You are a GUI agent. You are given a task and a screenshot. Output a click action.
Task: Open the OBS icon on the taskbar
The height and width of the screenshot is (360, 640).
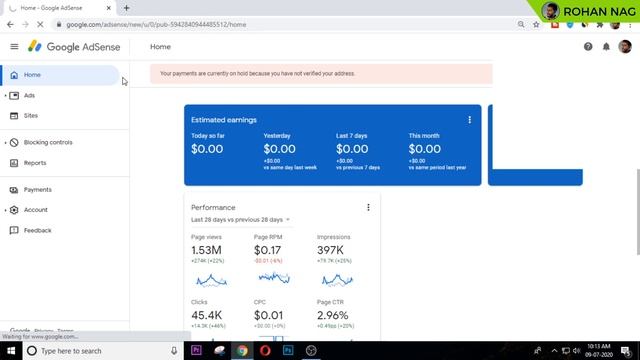[311, 350]
